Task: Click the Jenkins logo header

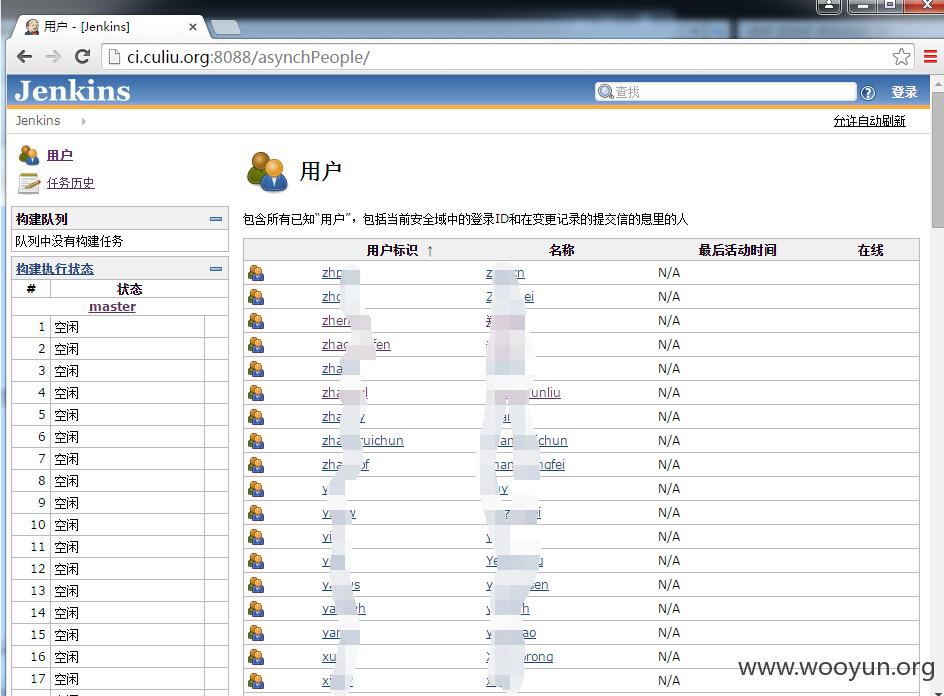Action: pos(72,91)
